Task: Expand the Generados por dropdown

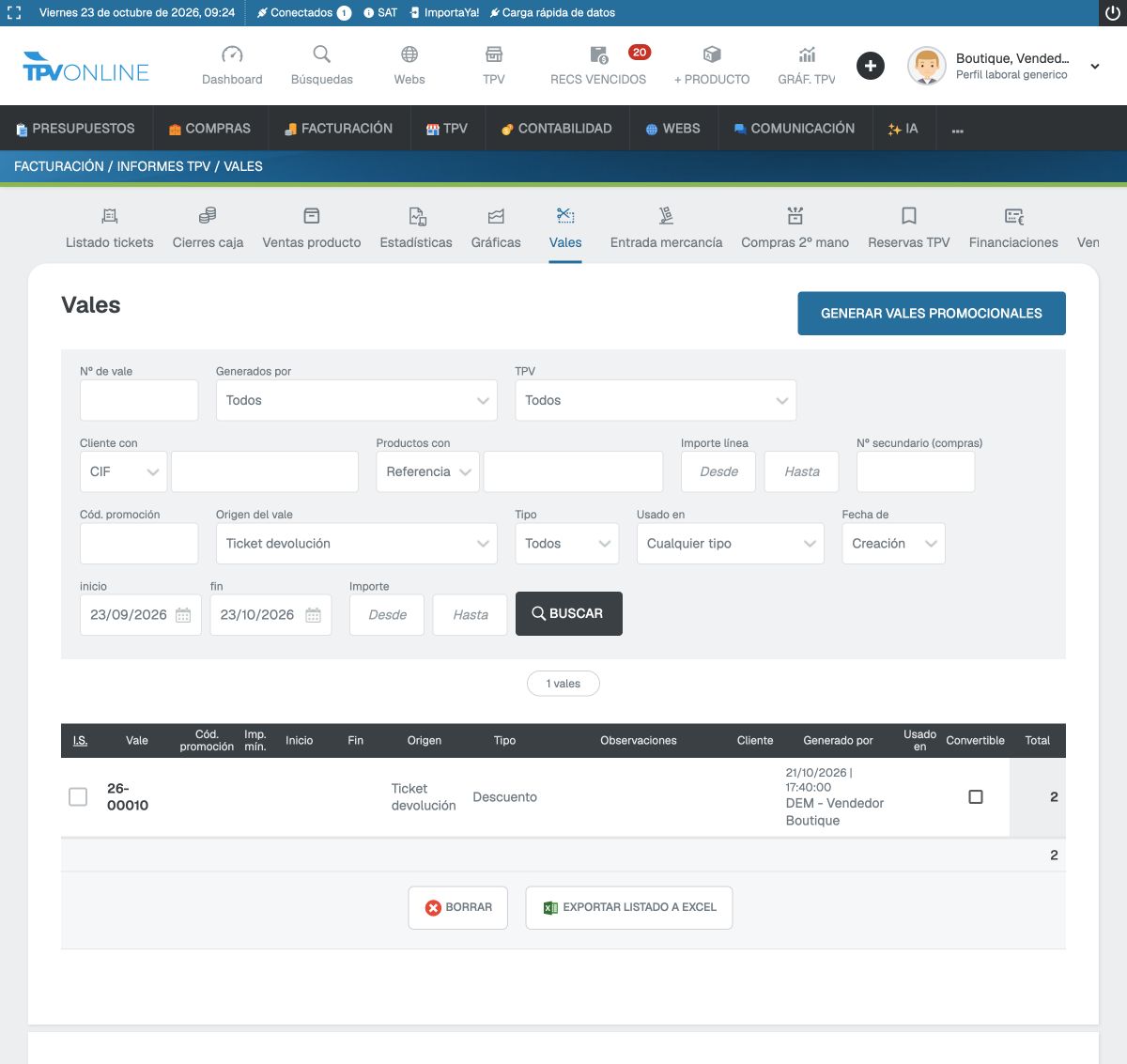Action: point(357,400)
